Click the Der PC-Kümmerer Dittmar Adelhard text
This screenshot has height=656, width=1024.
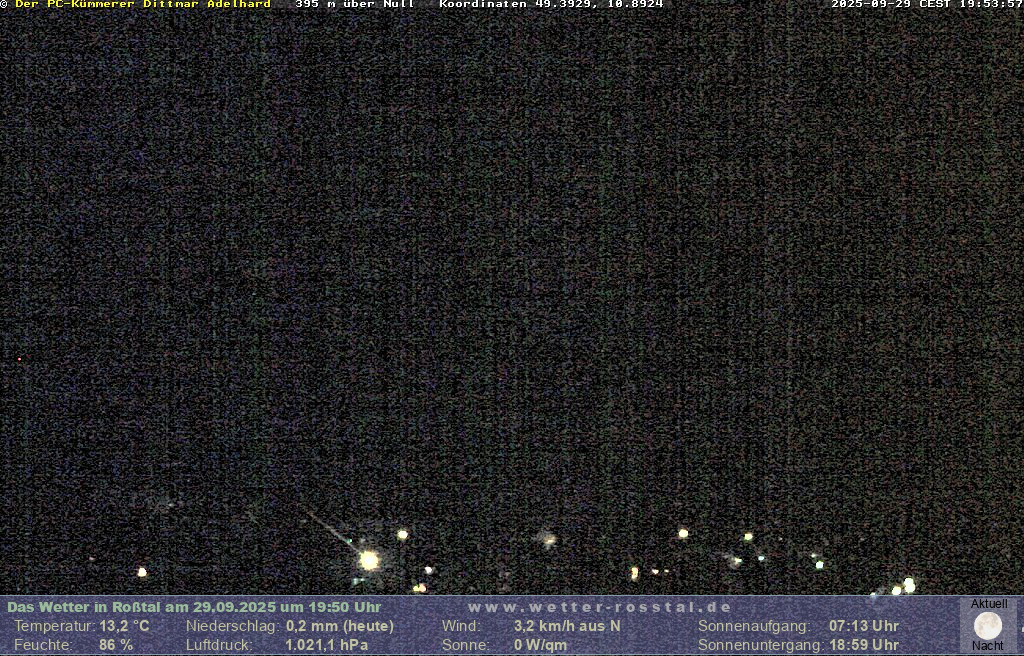click(143, 5)
